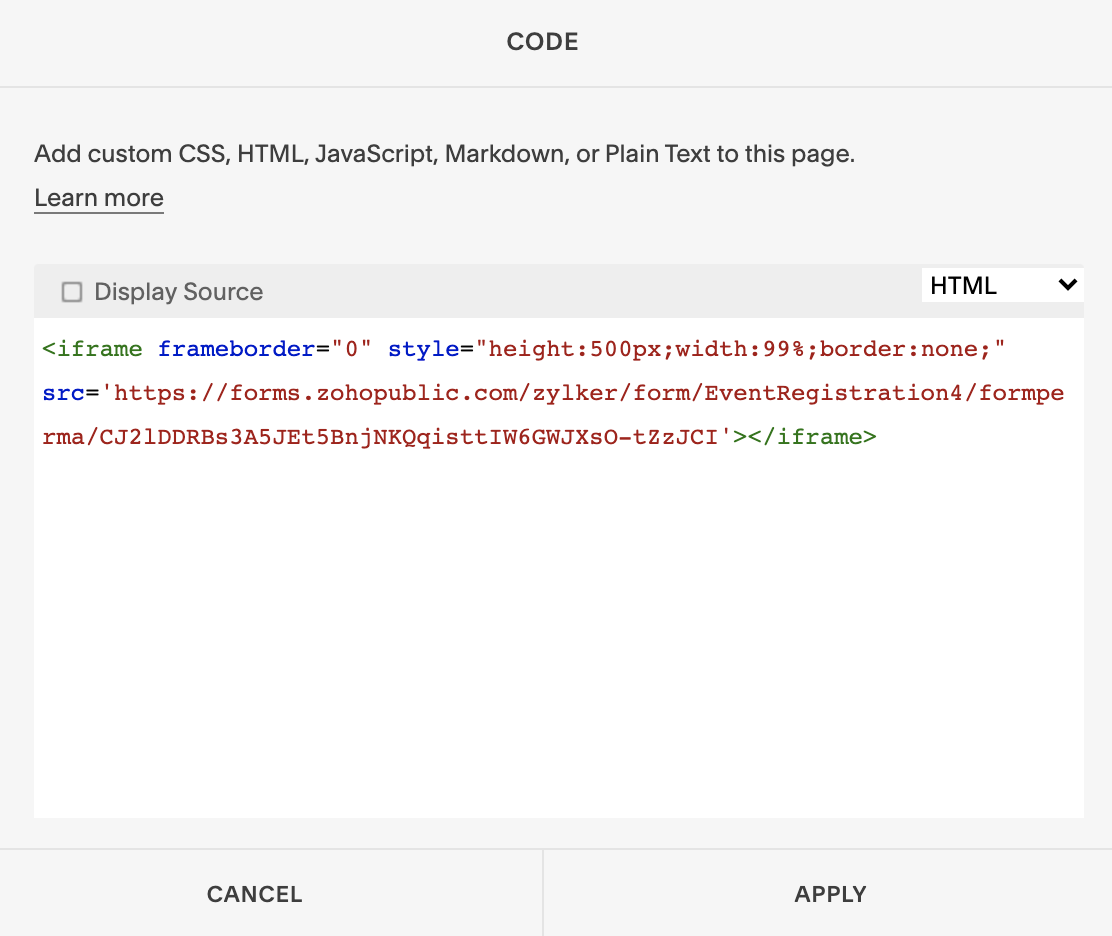The width and height of the screenshot is (1112, 936).
Task: Open the HTML language dropdown
Action: pos(1002,285)
